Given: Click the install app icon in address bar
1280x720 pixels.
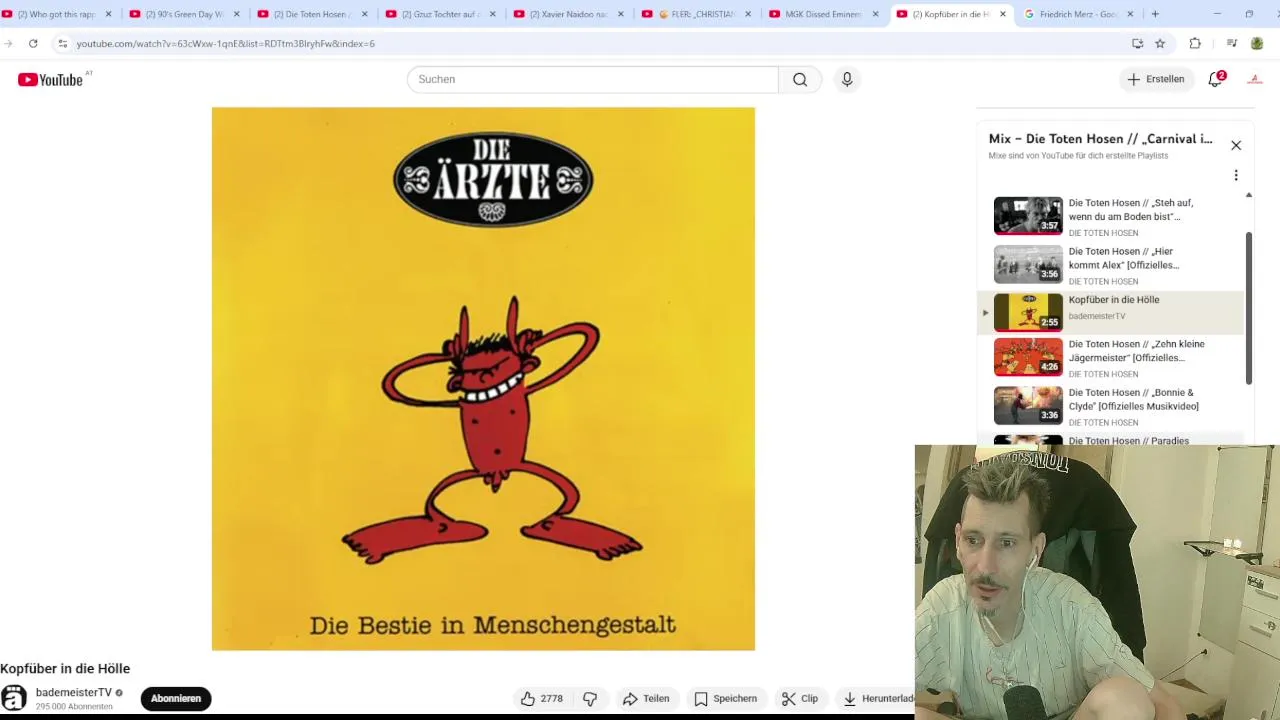Looking at the screenshot, I should tap(1137, 44).
